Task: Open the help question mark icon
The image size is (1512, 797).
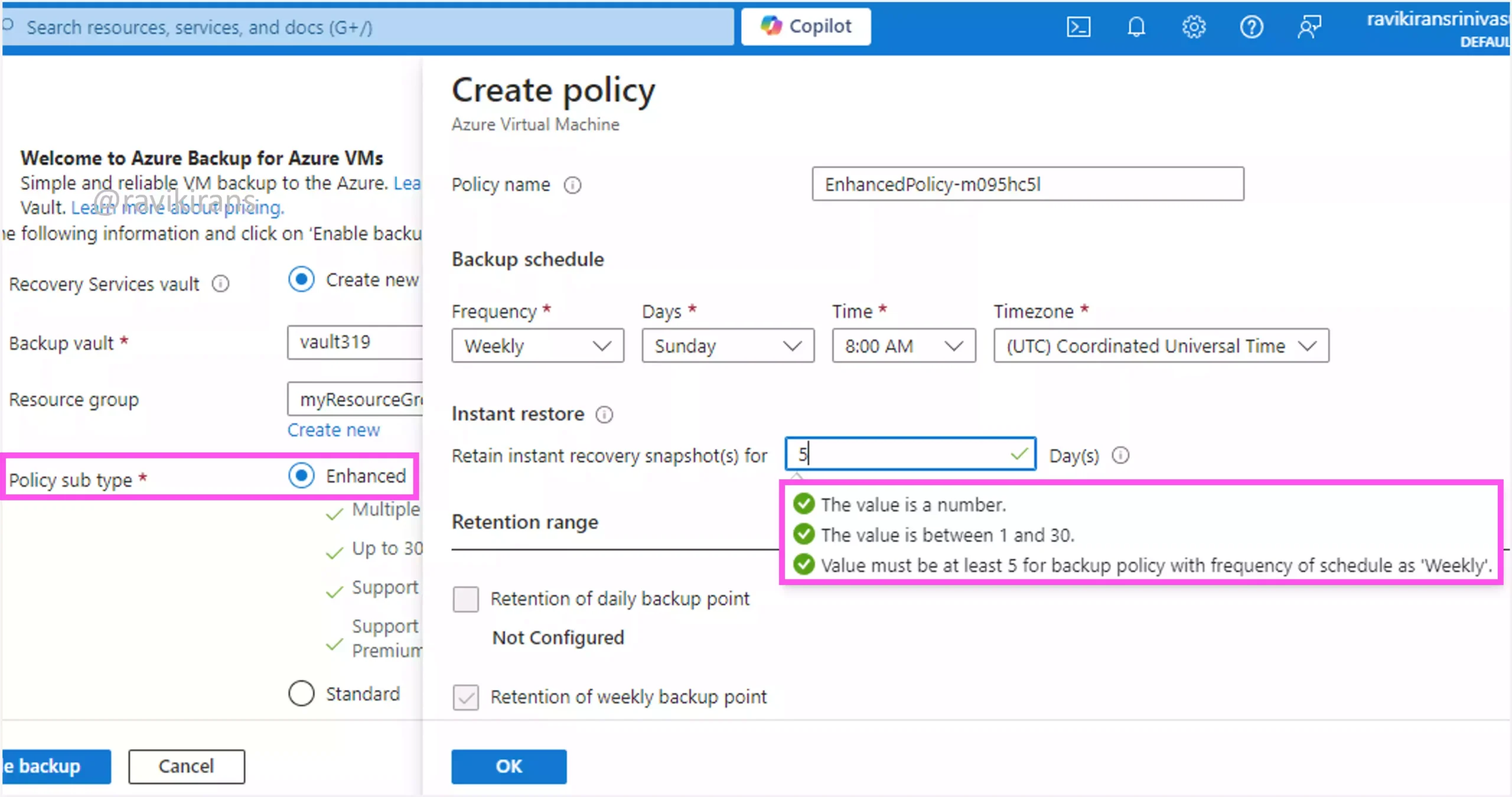Action: [x=1251, y=27]
